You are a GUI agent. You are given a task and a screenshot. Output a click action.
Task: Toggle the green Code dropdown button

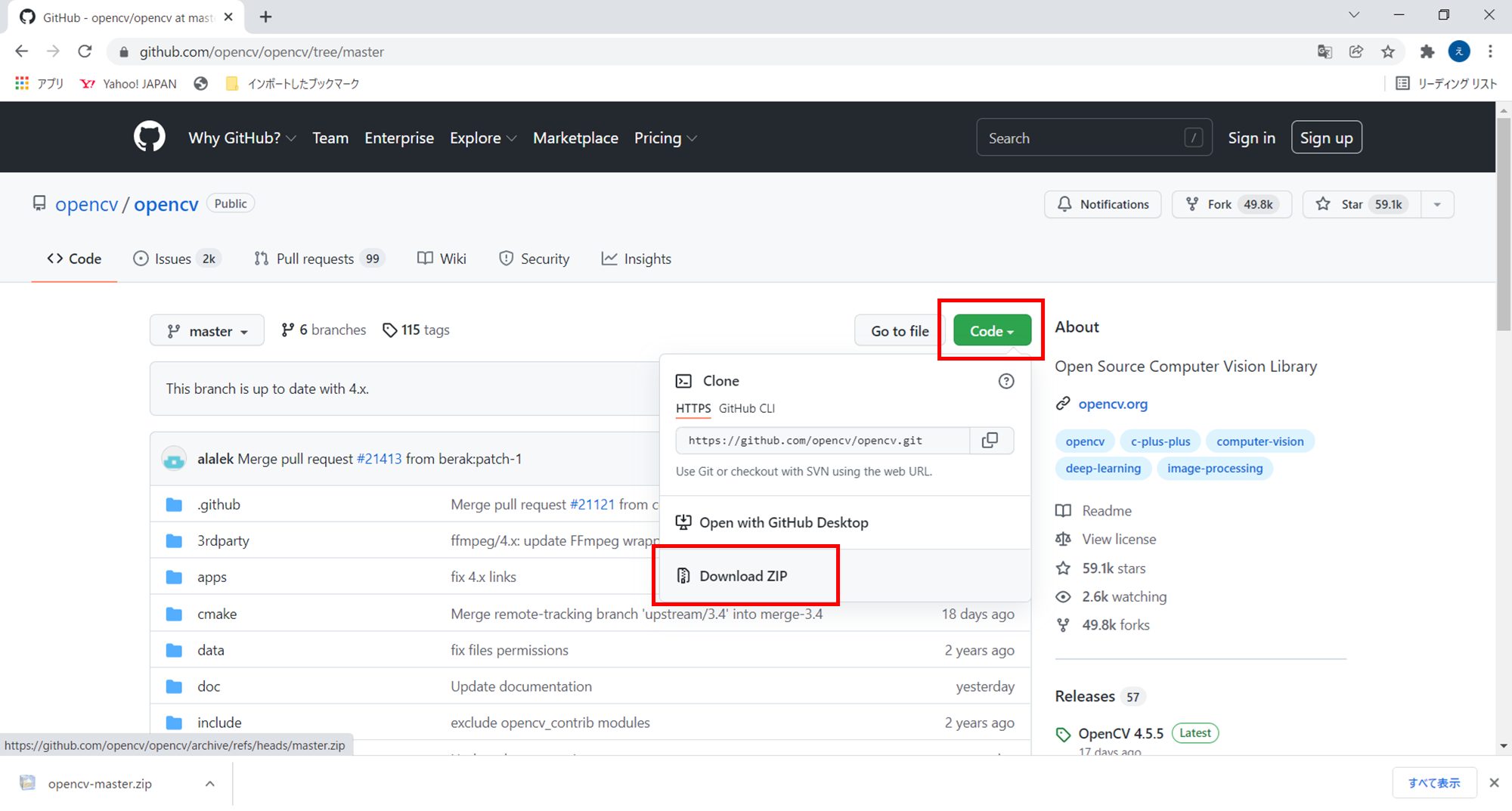(x=992, y=331)
